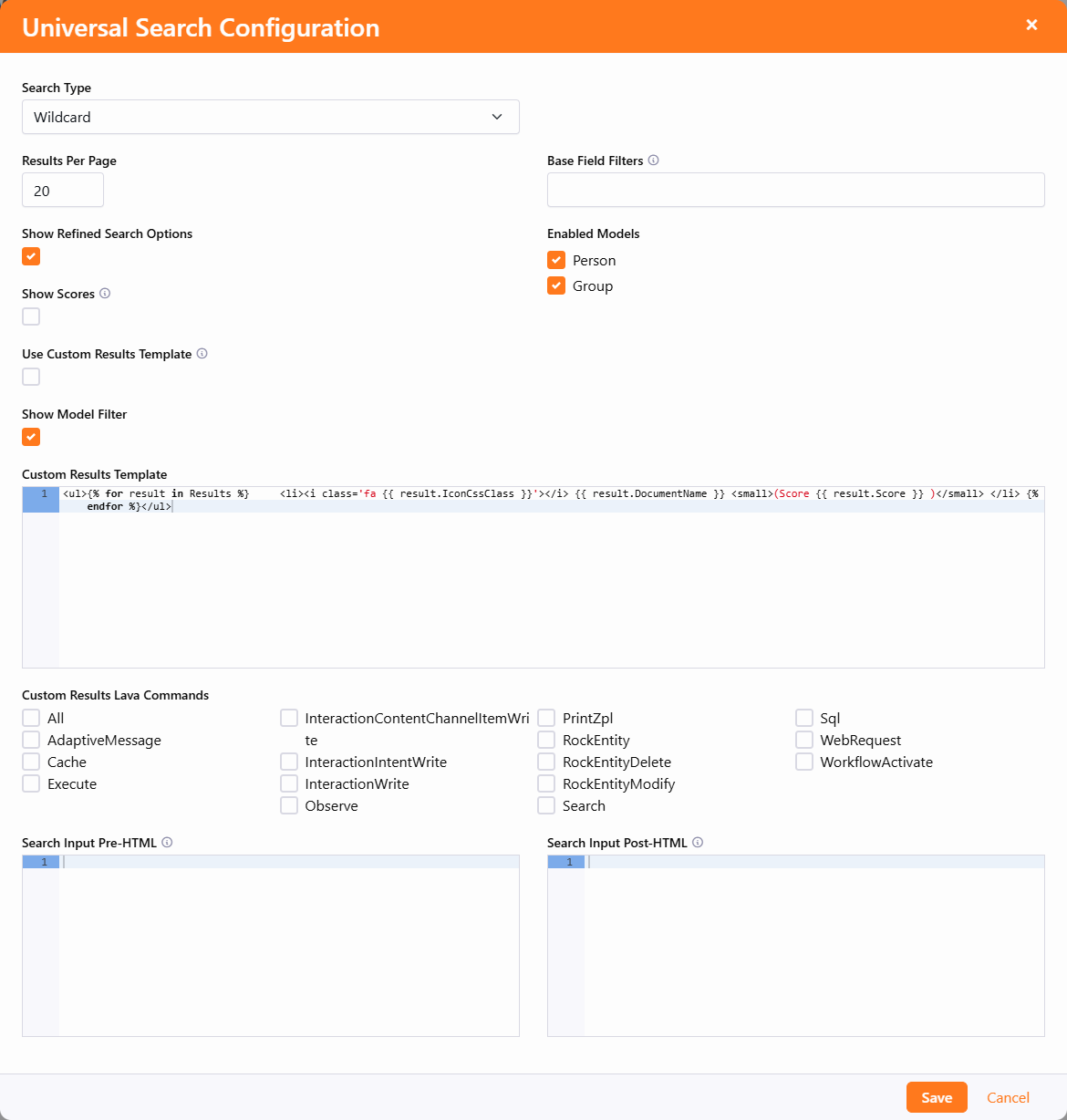Open the Search Type dropdown
The width and height of the screenshot is (1067, 1120).
(271, 117)
